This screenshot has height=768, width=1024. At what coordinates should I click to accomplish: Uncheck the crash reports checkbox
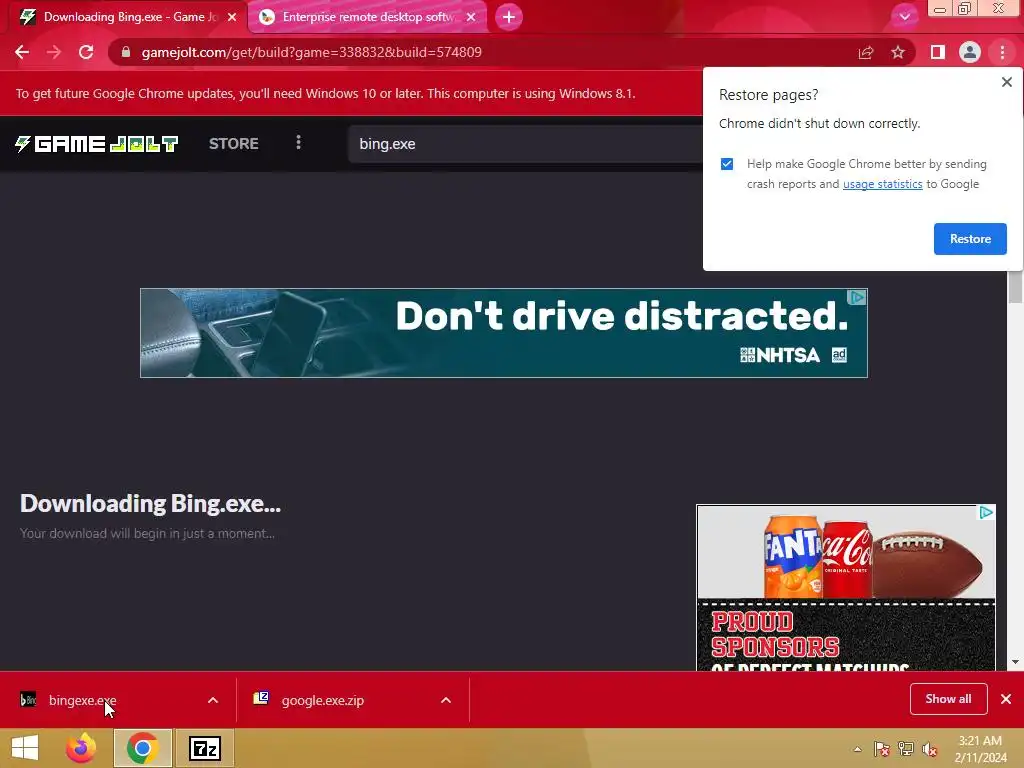coord(727,164)
